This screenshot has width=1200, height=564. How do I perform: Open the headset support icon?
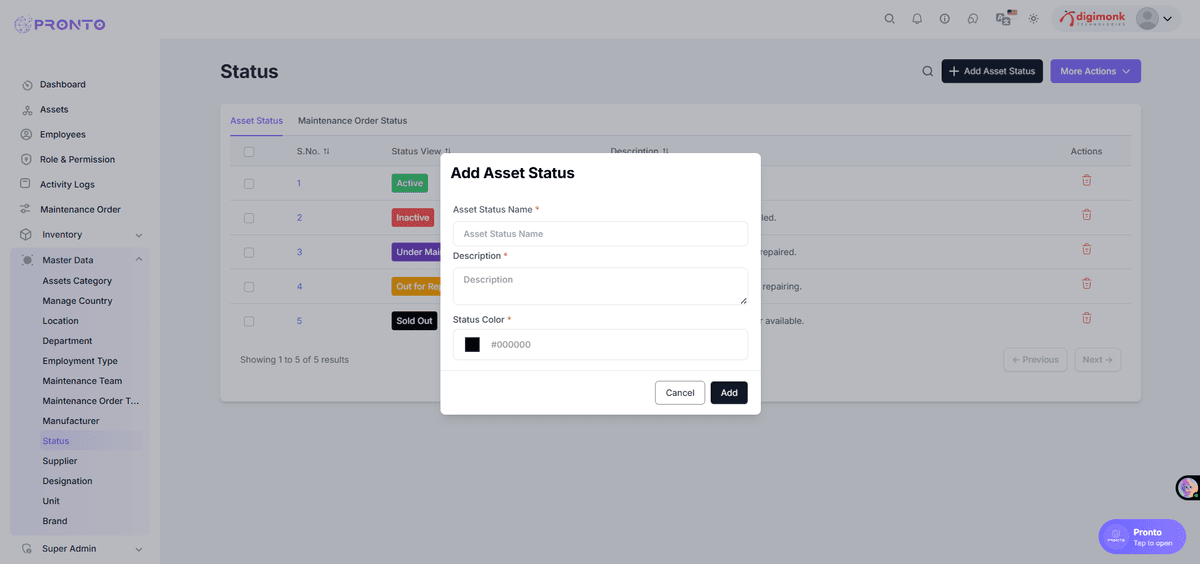[973, 19]
